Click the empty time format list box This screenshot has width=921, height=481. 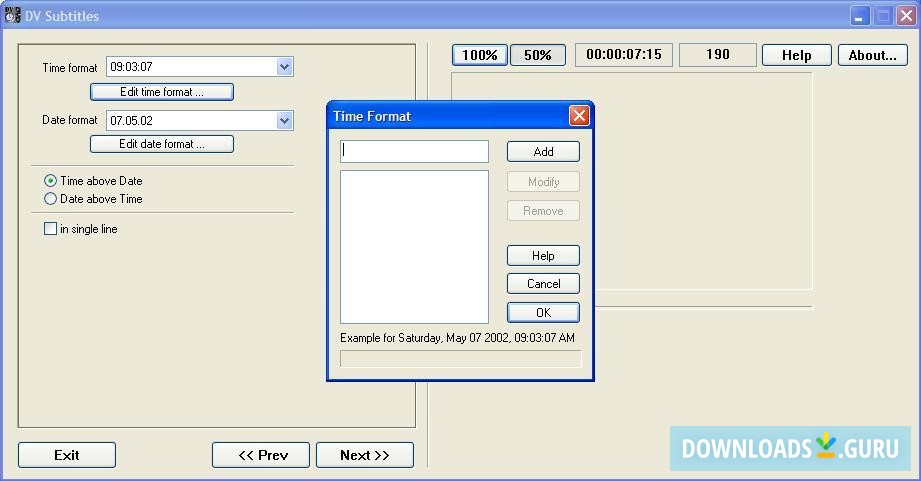tap(414, 247)
